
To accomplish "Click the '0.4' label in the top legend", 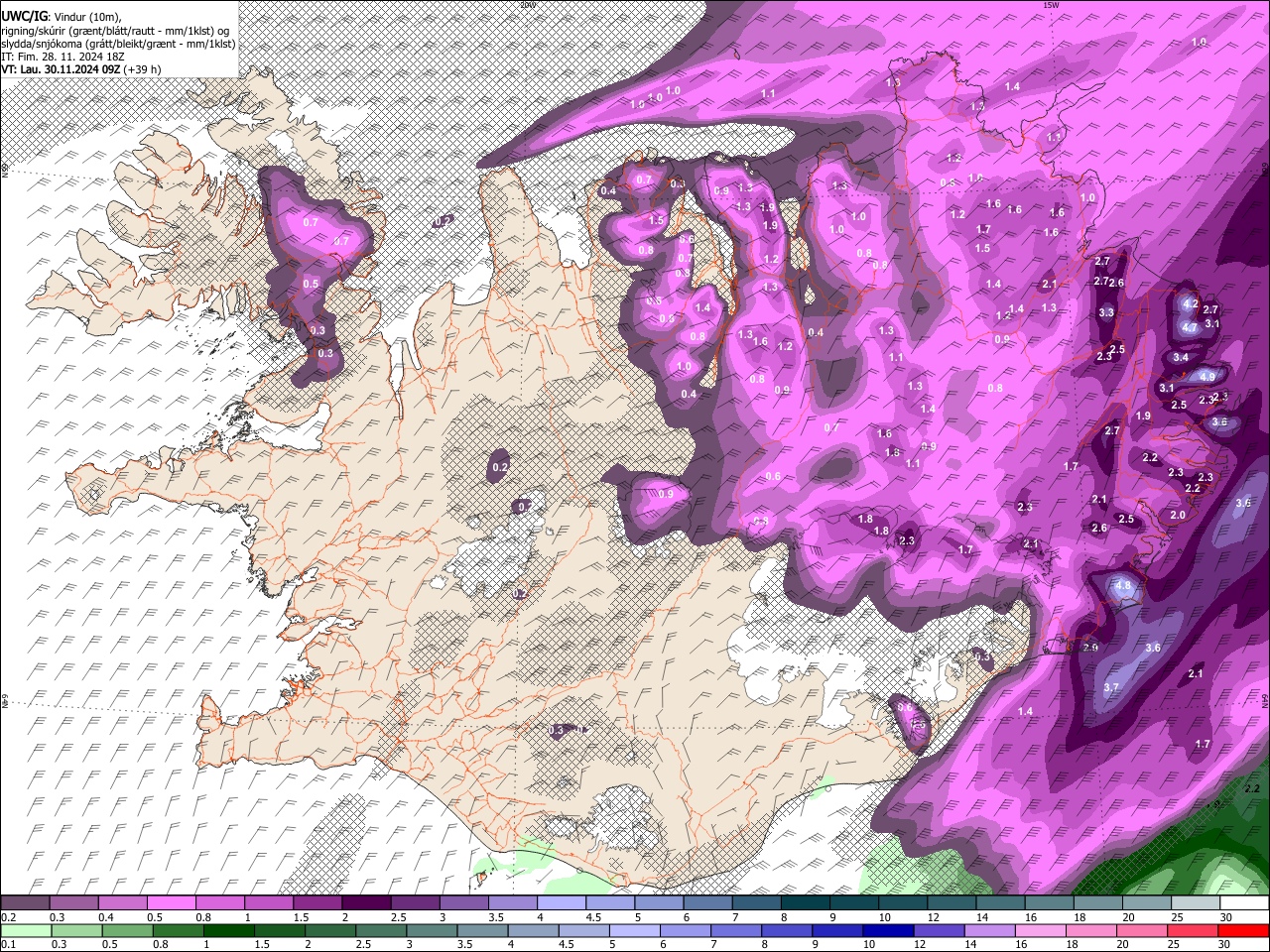I will tap(107, 917).
